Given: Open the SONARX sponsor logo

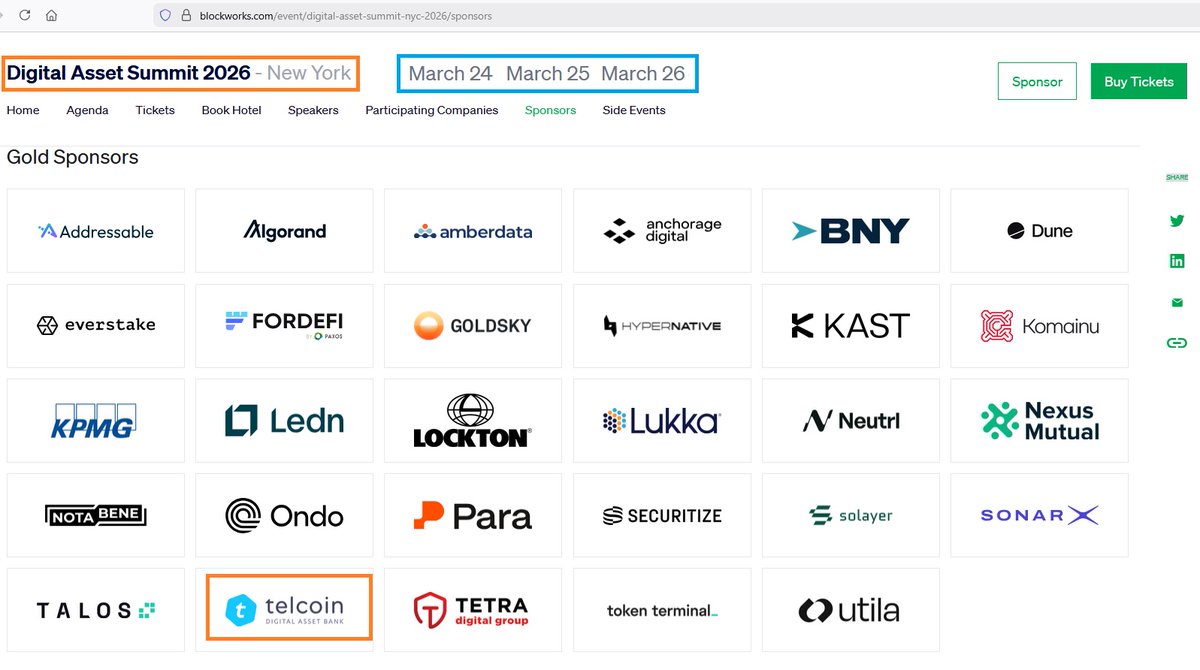Looking at the screenshot, I should pyautogui.click(x=1039, y=515).
